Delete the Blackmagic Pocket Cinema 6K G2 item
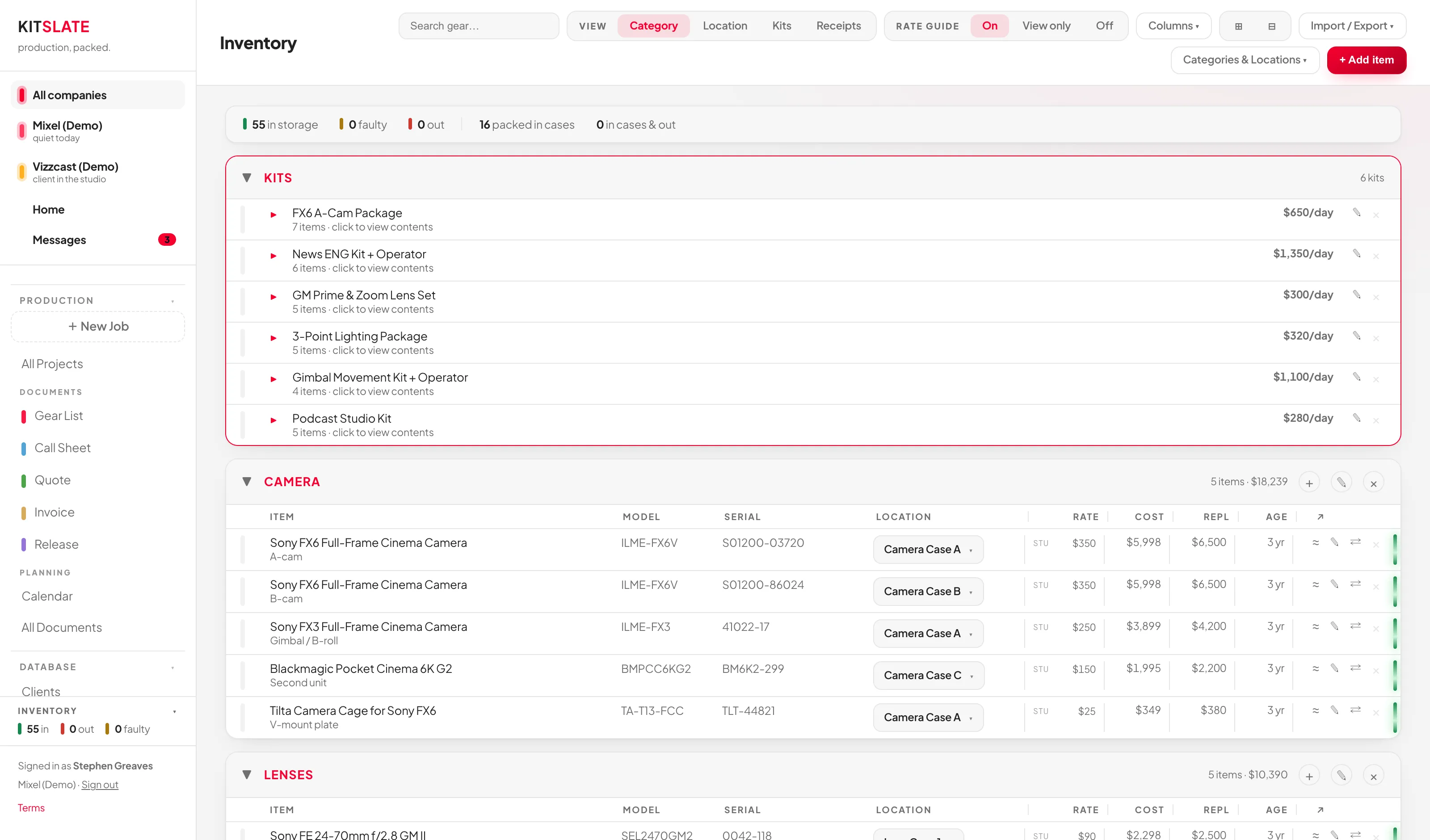 [x=1376, y=671]
